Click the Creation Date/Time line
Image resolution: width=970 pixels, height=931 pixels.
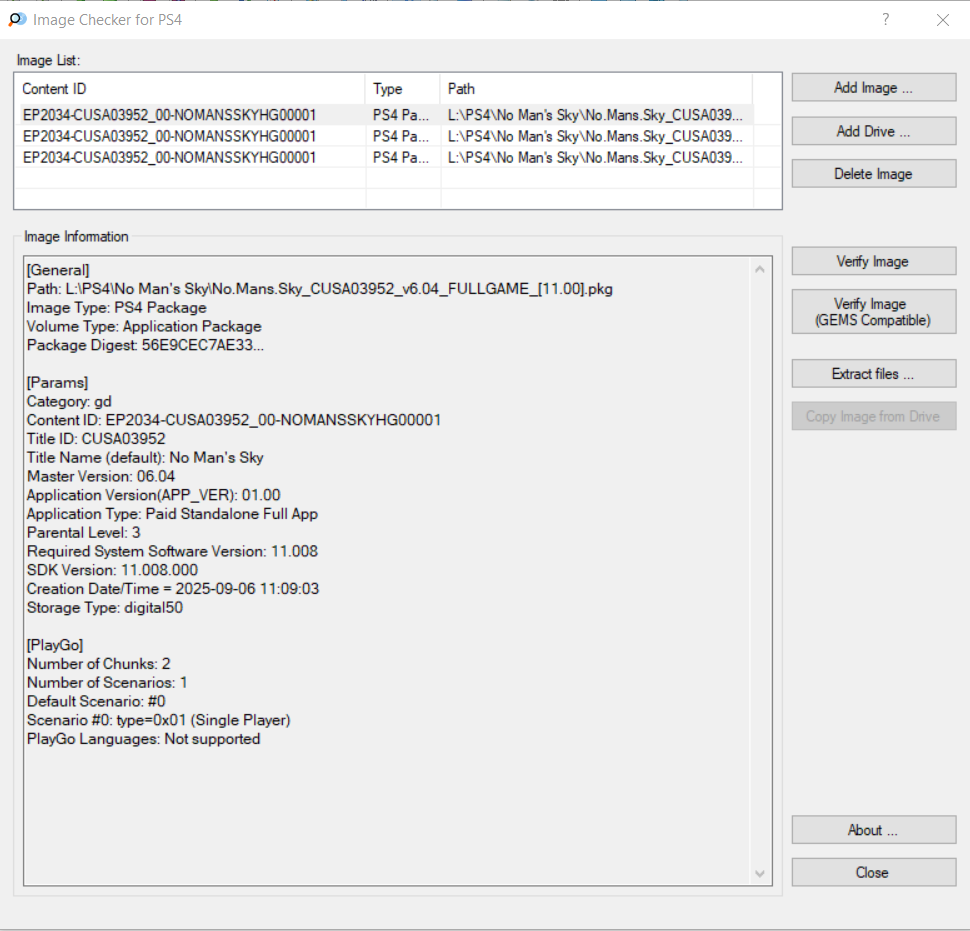click(x=173, y=589)
